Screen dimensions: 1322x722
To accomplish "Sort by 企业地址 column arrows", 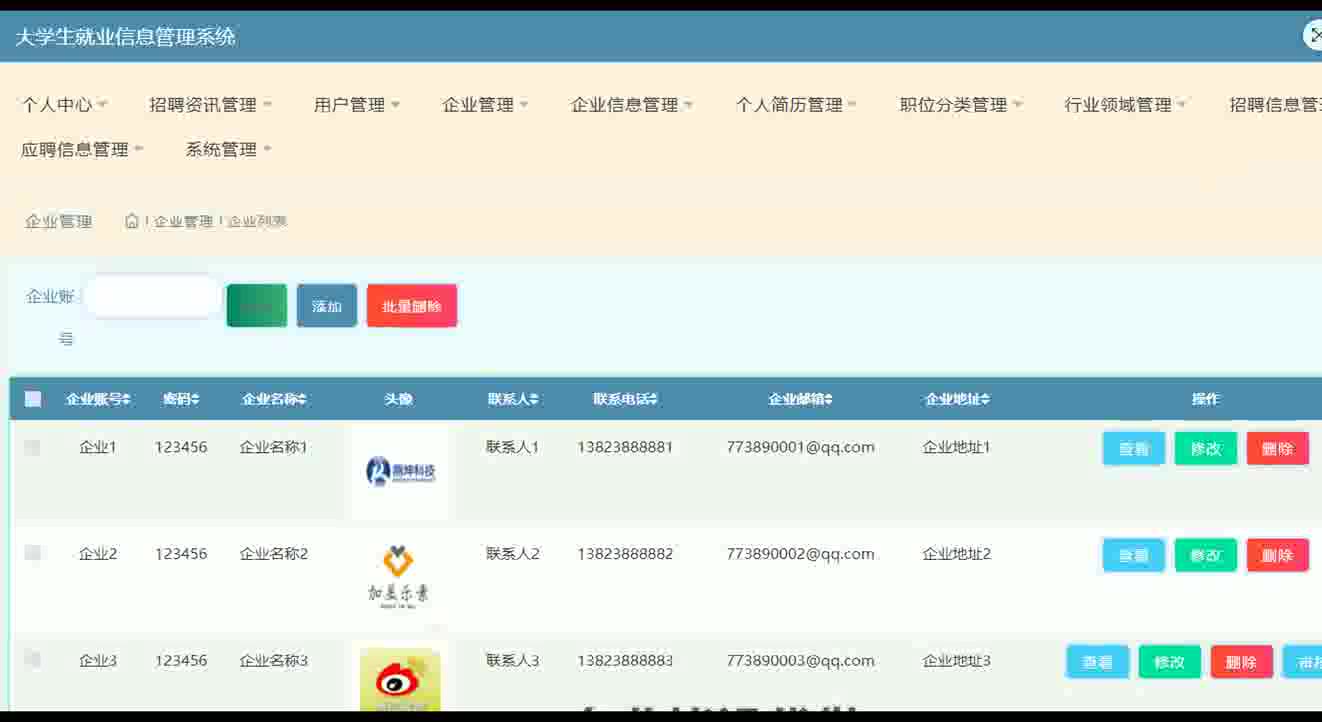I will click(985, 399).
